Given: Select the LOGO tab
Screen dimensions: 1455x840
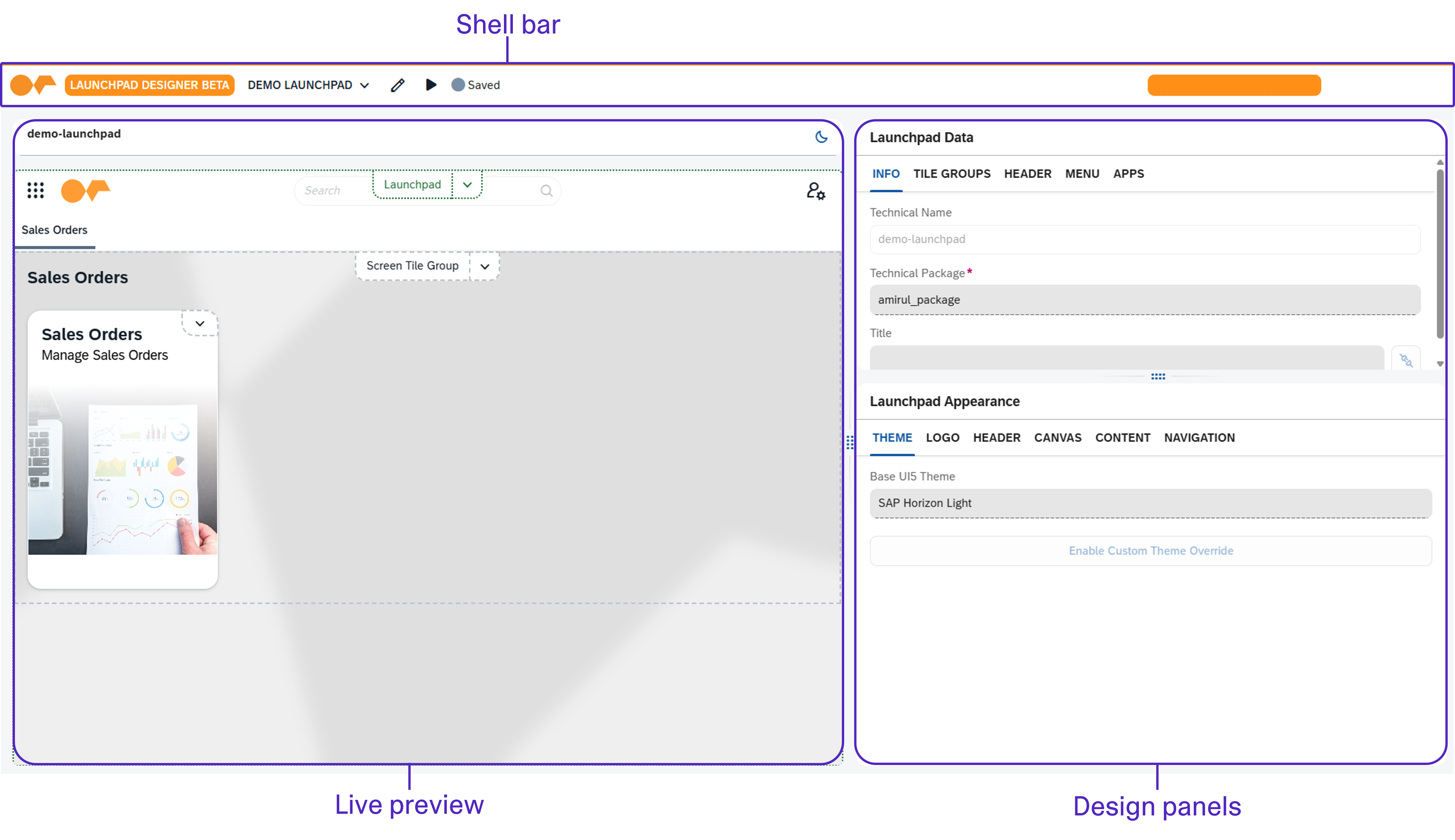Looking at the screenshot, I should coord(943,438).
